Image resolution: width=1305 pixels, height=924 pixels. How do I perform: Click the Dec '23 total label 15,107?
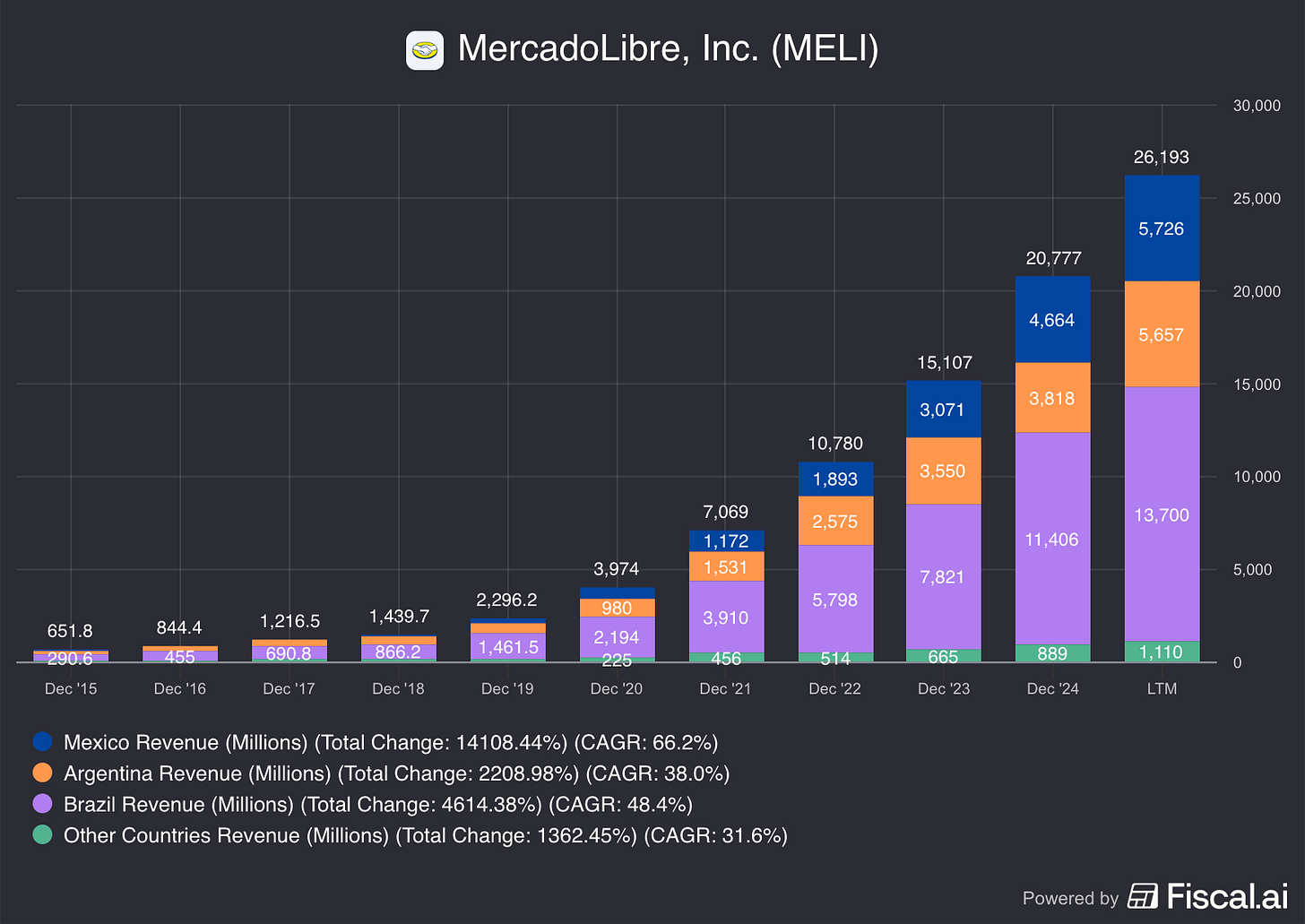944,363
